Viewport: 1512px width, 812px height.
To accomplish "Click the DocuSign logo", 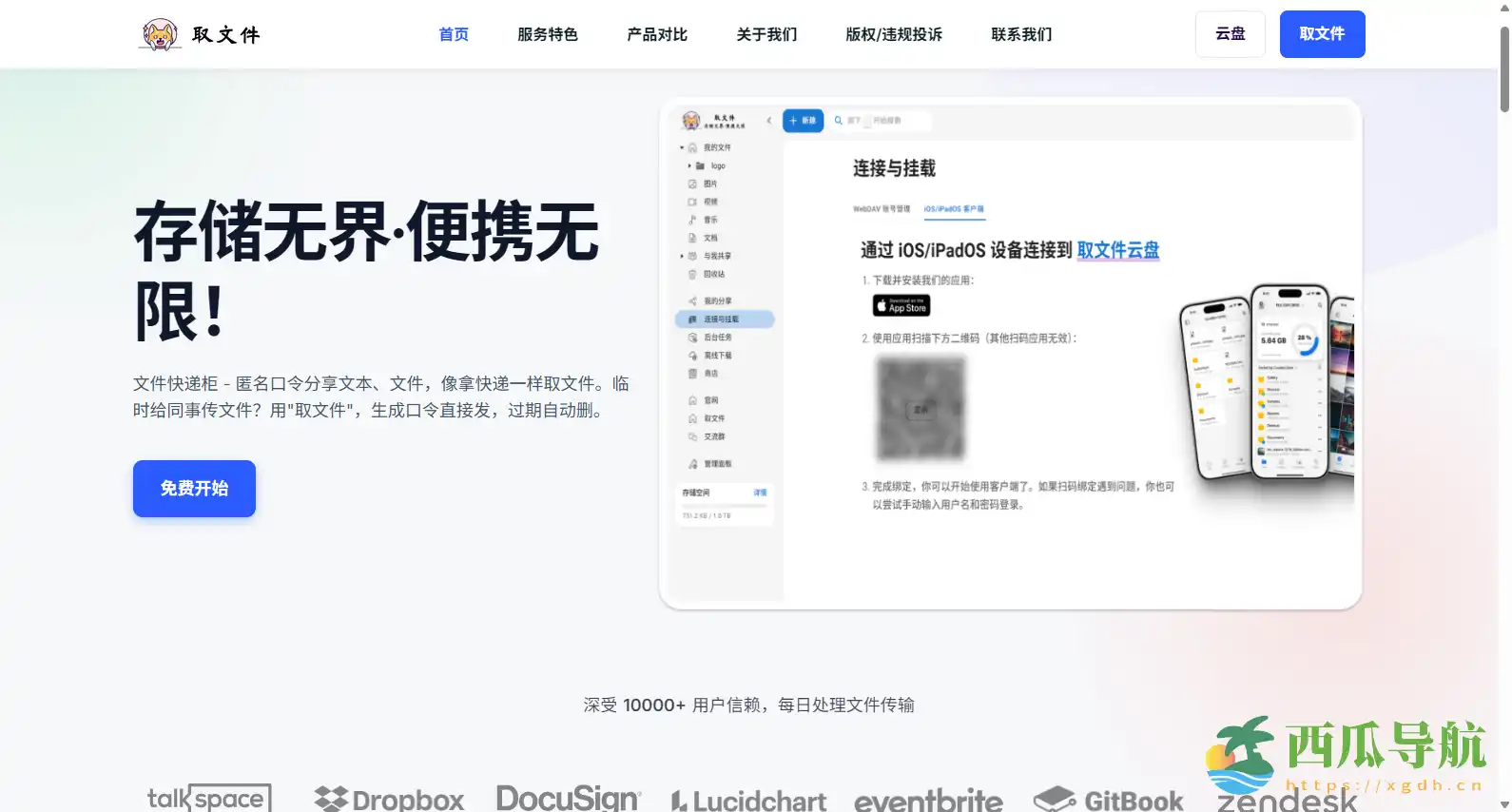I will (x=569, y=798).
